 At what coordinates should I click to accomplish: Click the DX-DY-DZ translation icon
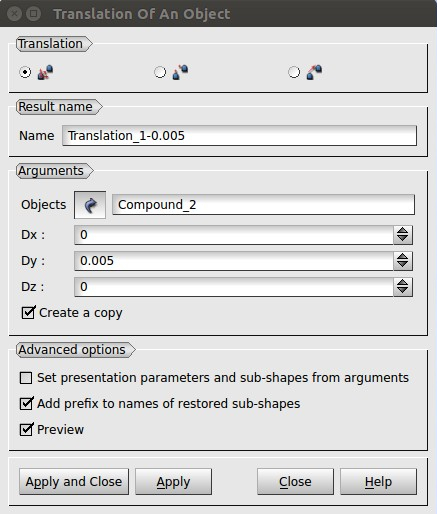(45, 72)
